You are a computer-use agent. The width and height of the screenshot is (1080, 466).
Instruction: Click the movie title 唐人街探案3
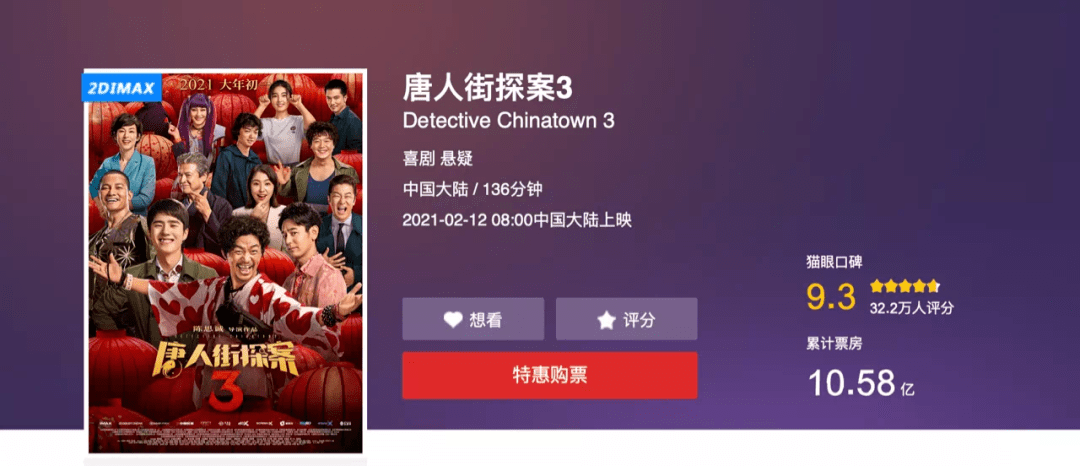pos(488,88)
